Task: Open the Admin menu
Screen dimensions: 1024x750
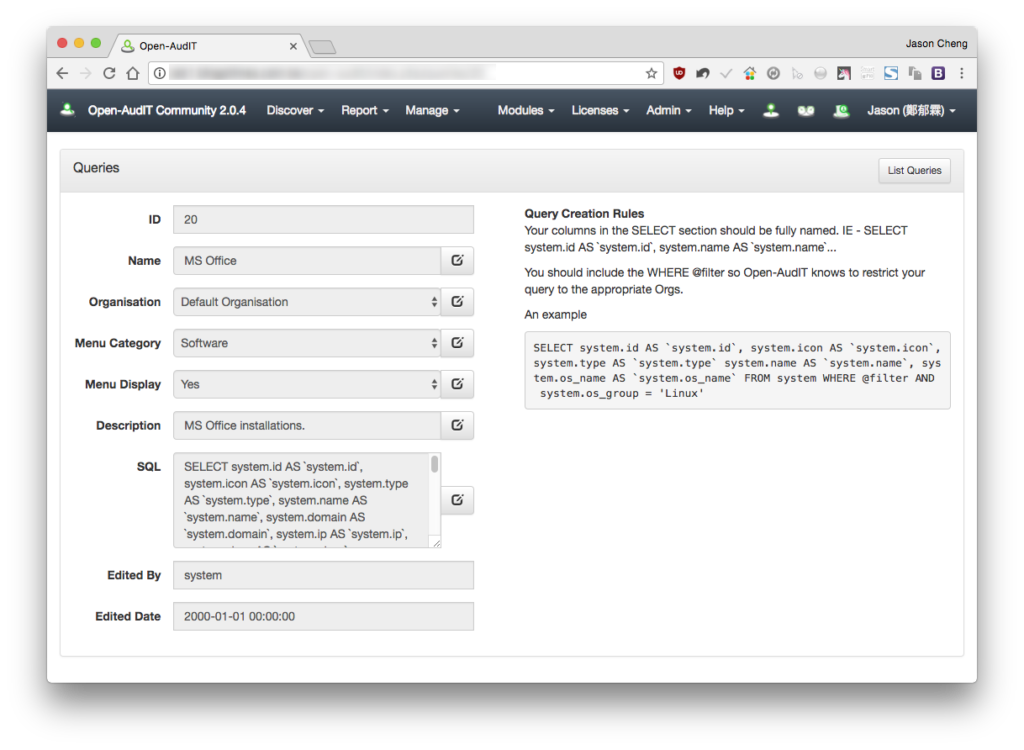Action: coord(669,110)
